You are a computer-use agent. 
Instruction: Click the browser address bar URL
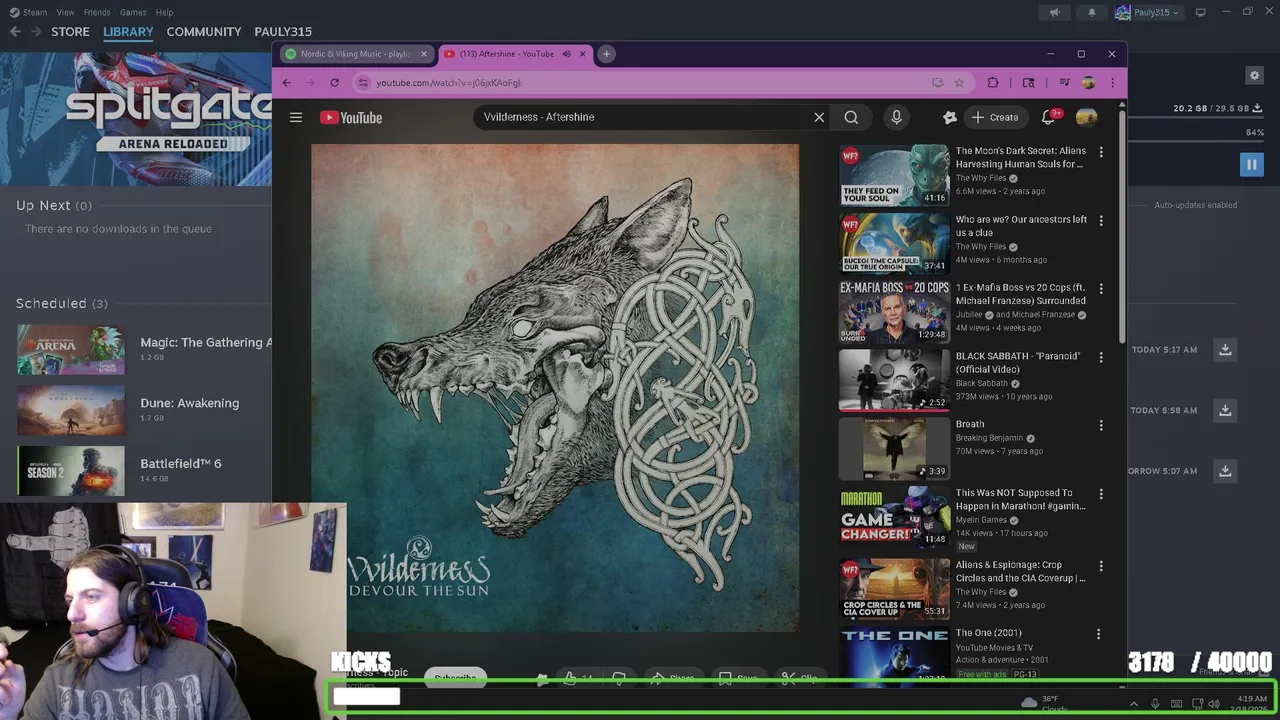(x=449, y=83)
